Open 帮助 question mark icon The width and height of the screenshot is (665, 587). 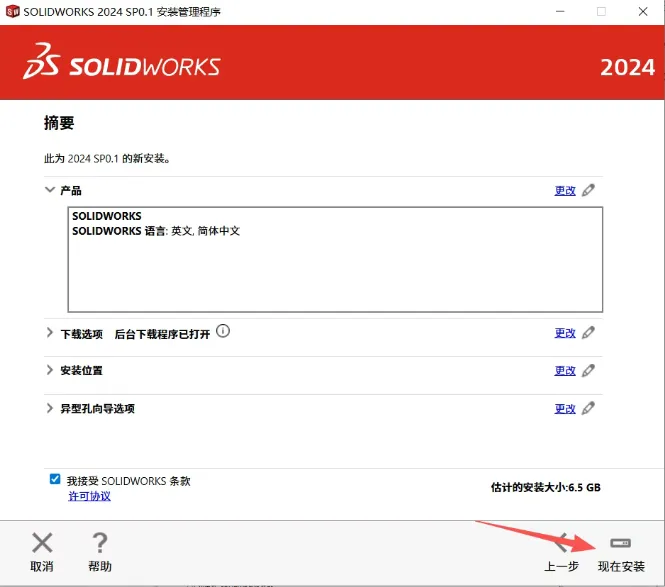(x=100, y=543)
